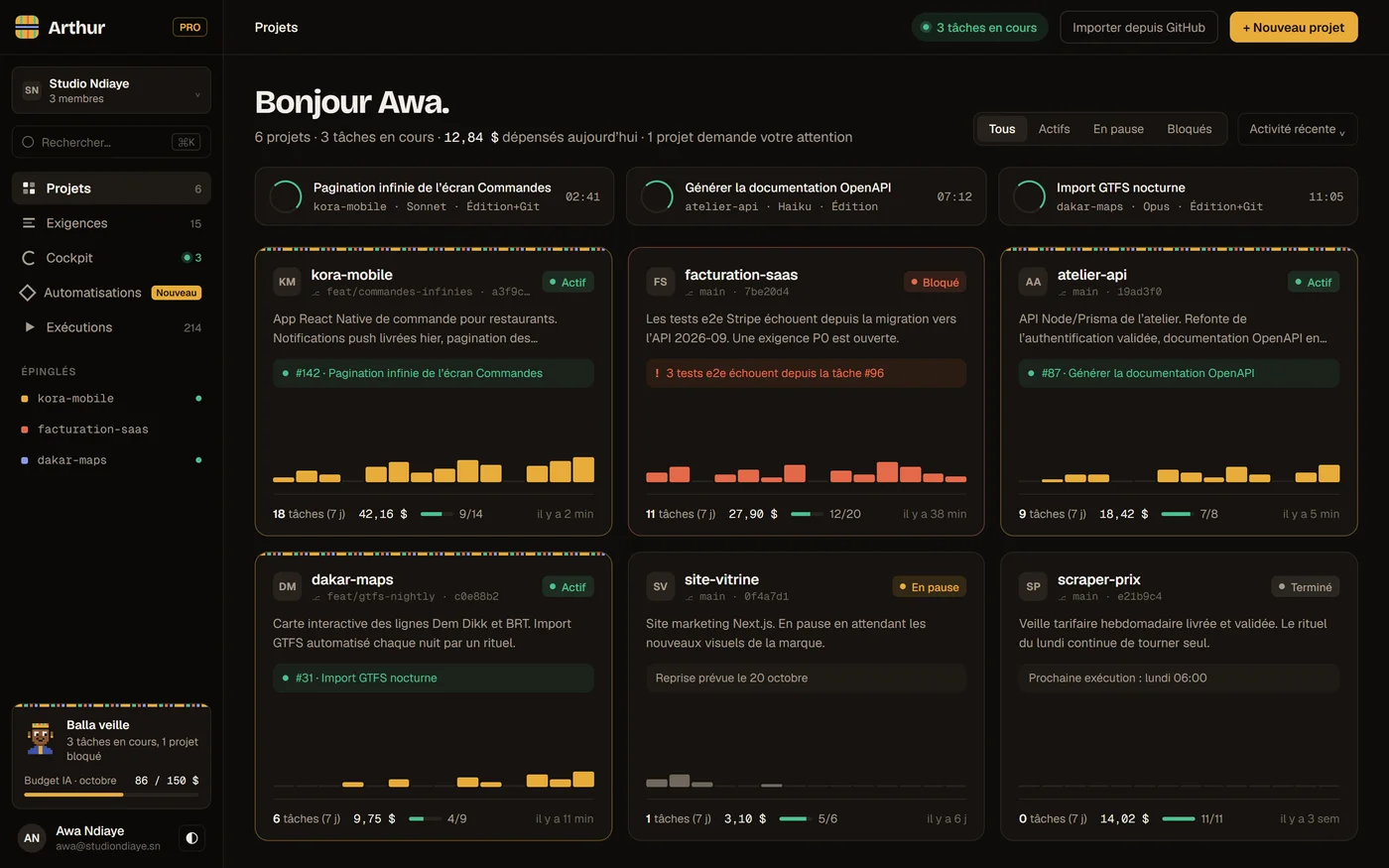The width and height of the screenshot is (1389, 868).
Task: Click the site-vitrine project title
Action: pyautogui.click(x=721, y=579)
